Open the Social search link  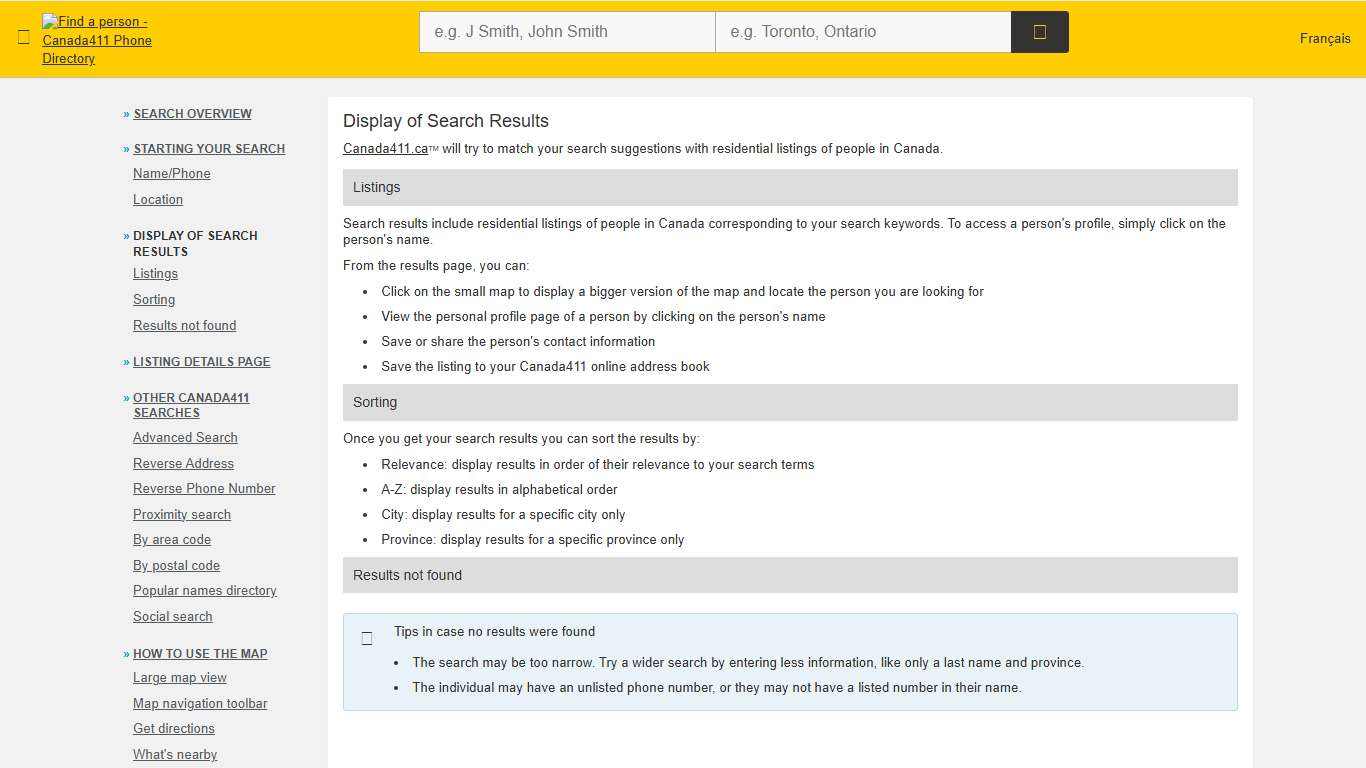[x=172, y=616]
